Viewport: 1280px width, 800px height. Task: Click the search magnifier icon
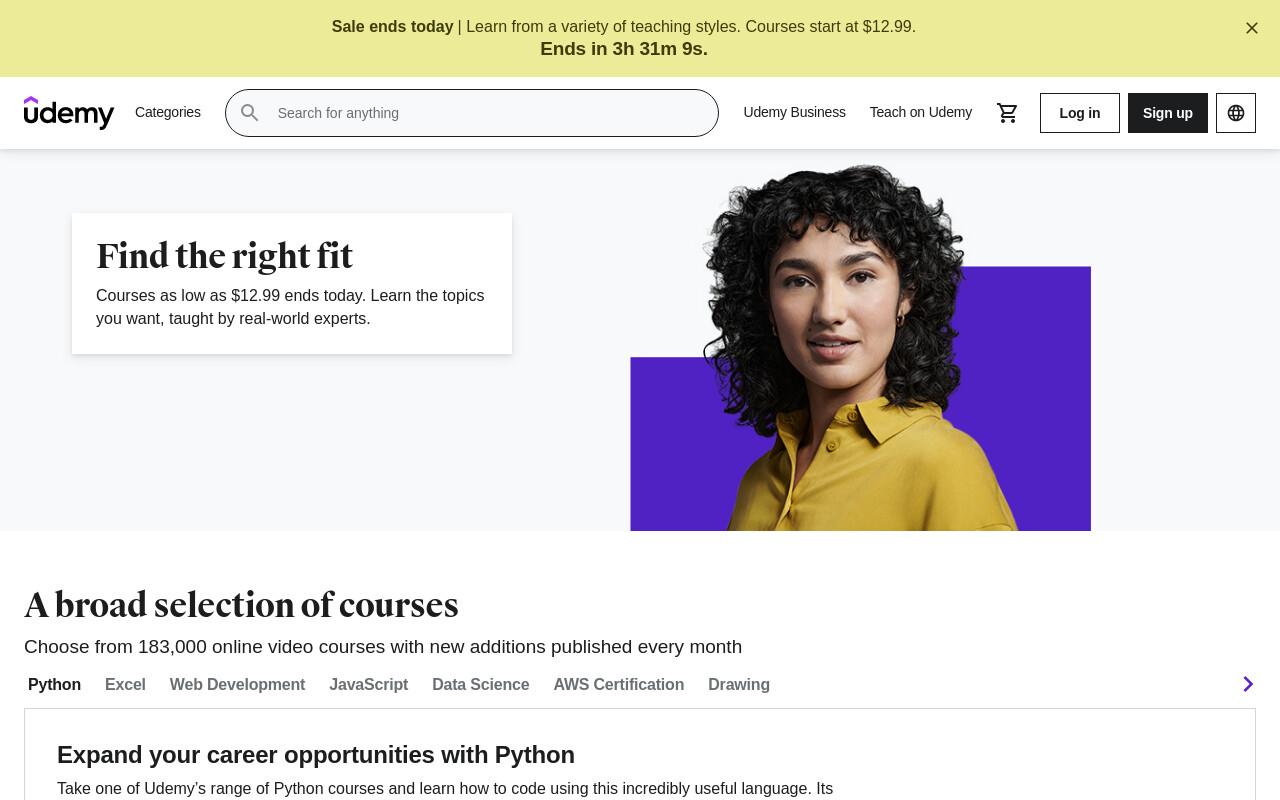coord(250,113)
